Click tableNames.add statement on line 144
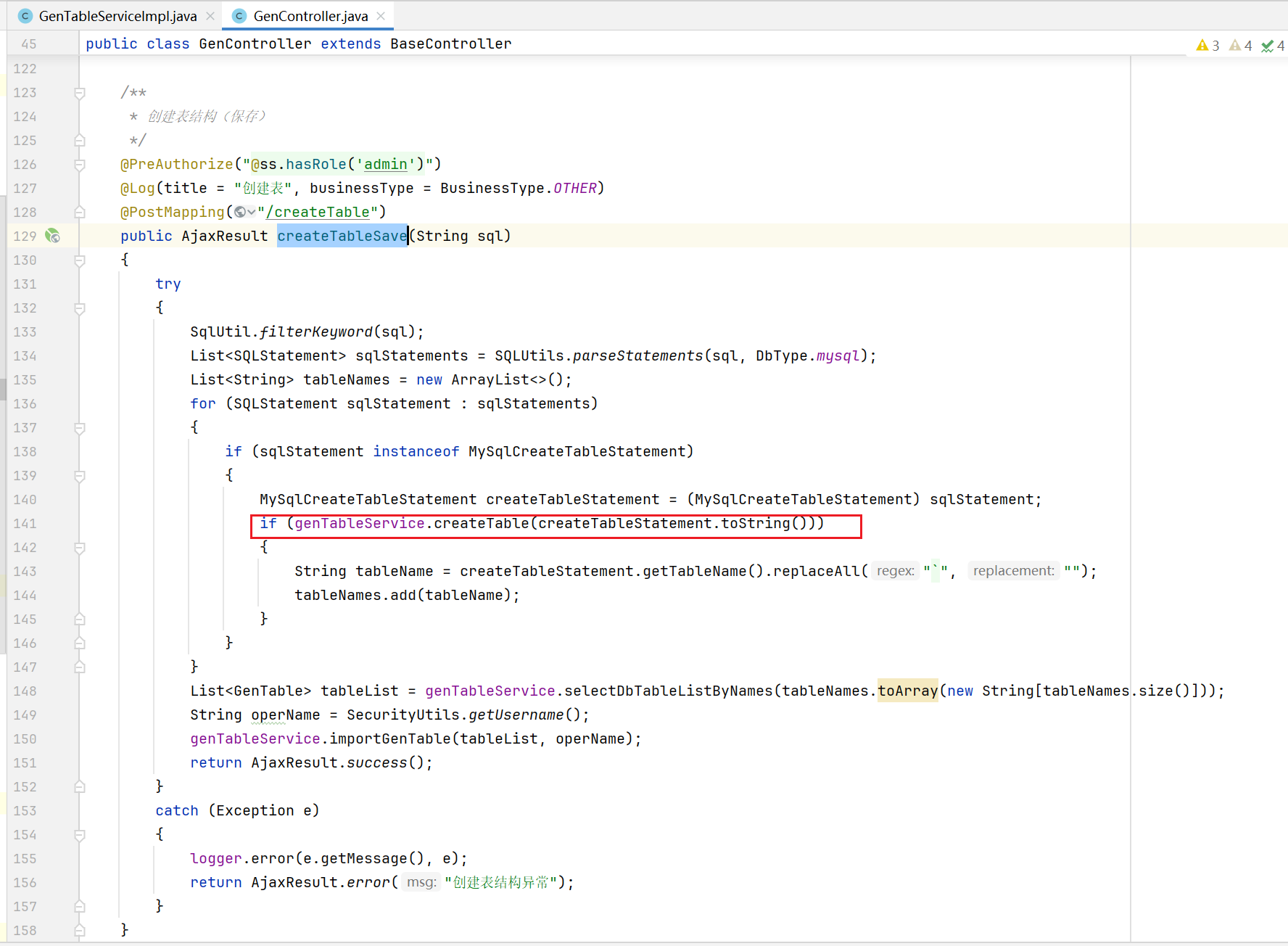This screenshot has width=1288, height=946. point(407,595)
